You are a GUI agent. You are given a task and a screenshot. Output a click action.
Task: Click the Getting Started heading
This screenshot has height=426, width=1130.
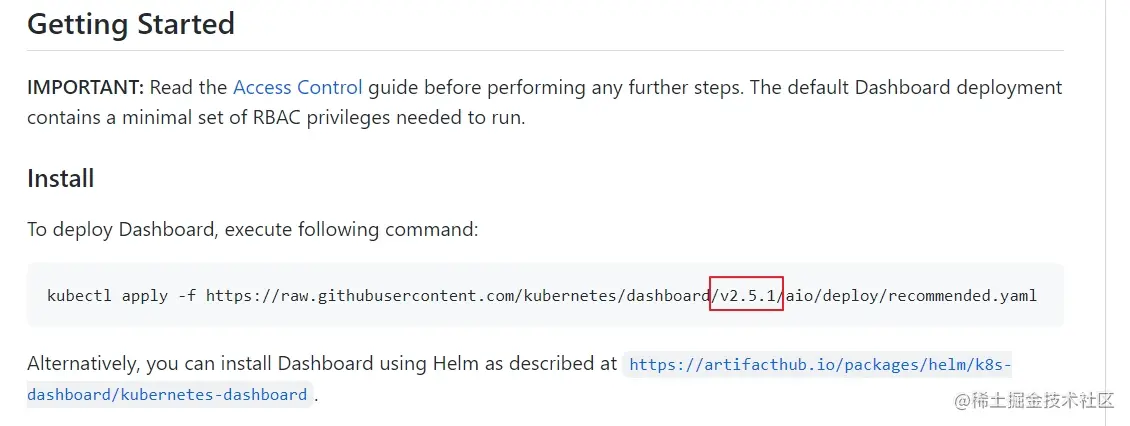(131, 24)
